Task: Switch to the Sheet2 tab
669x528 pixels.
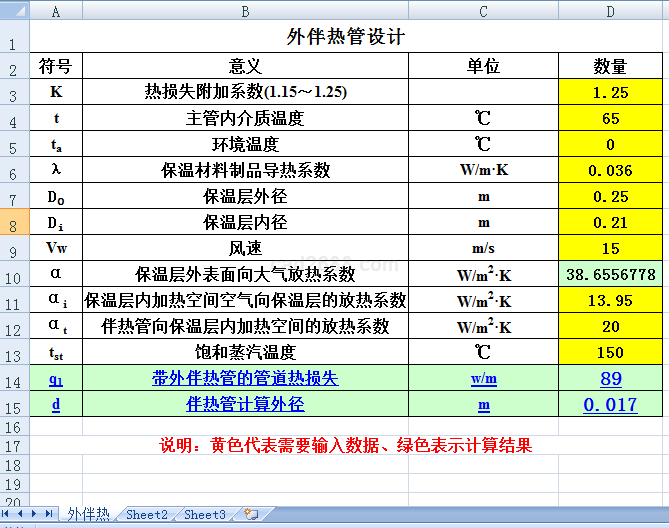Action: pos(146,514)
